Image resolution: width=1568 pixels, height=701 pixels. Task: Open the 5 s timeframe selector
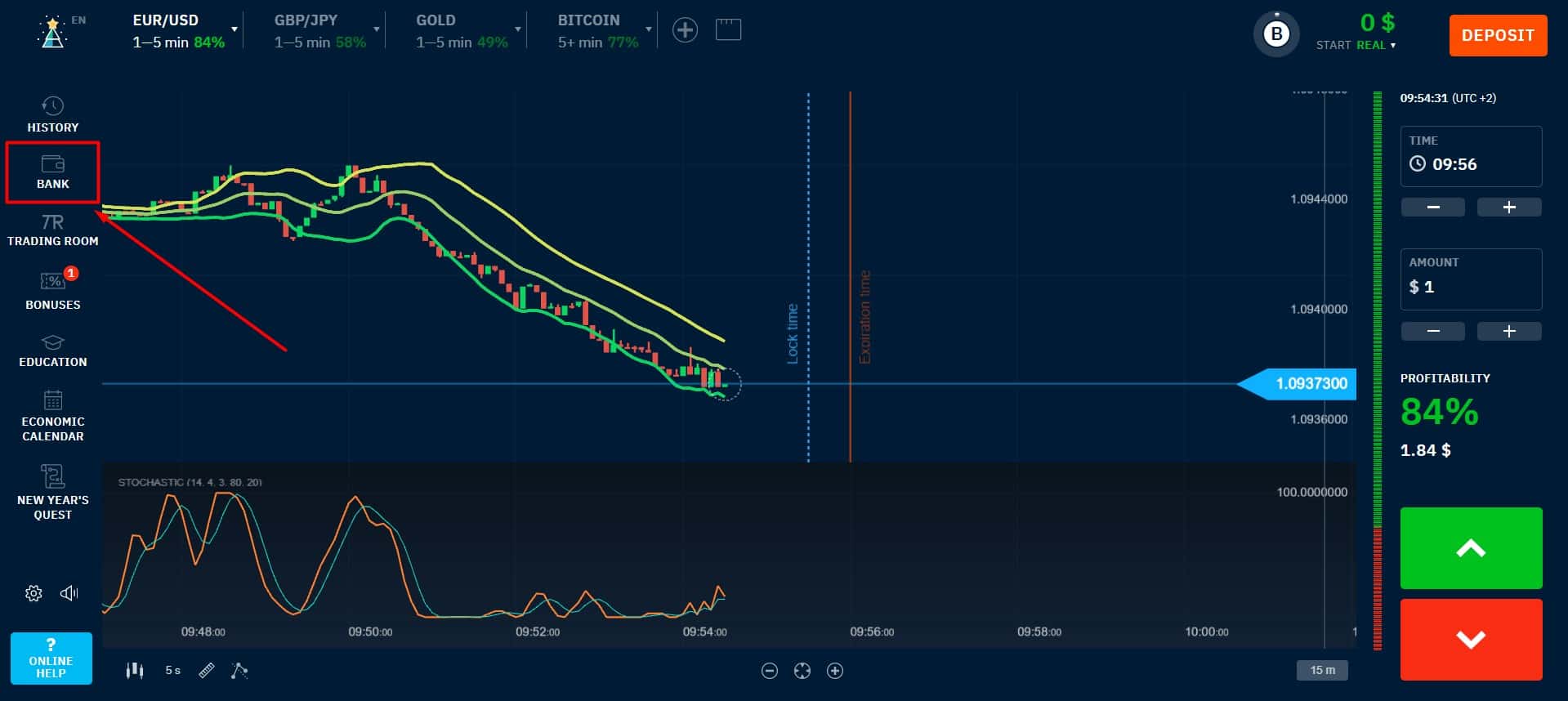pyautogui.click(x=172, y=671)
